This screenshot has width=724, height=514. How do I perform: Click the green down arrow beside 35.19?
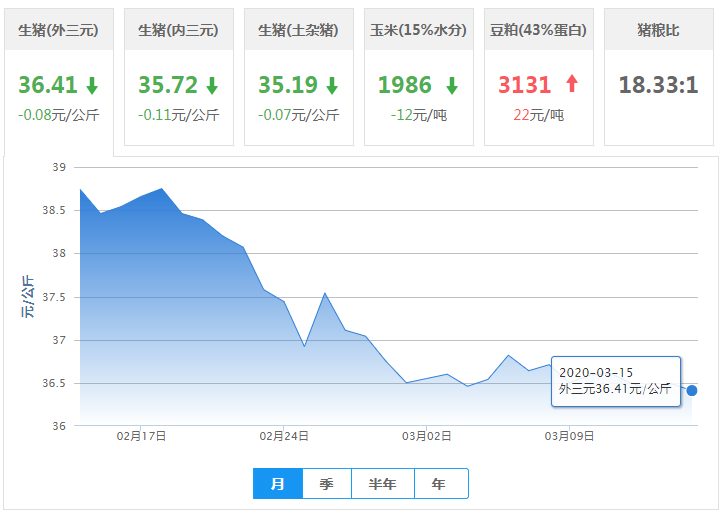tap(332, 85)
